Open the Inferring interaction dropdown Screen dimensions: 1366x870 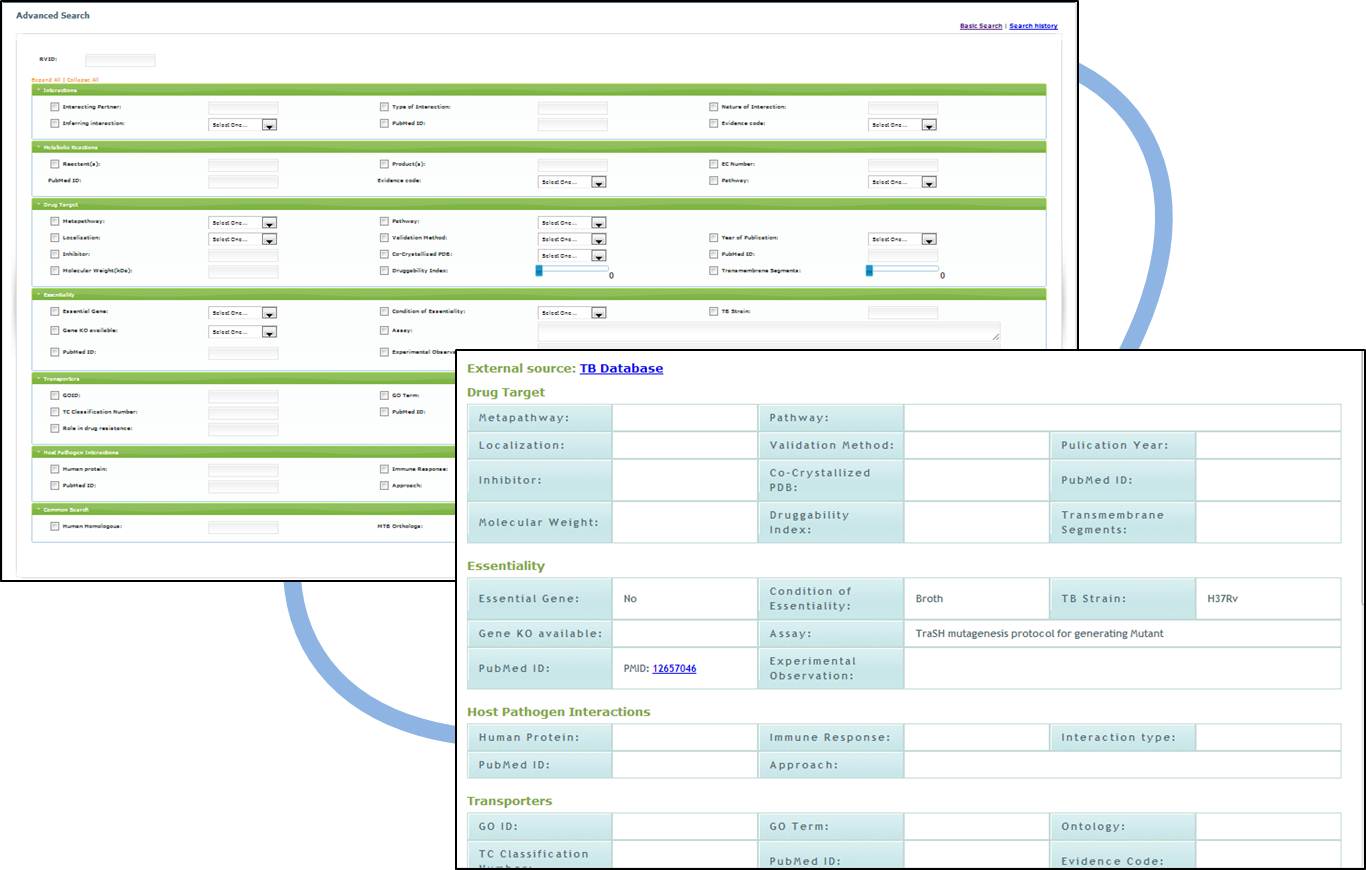(x=268, y=125)
